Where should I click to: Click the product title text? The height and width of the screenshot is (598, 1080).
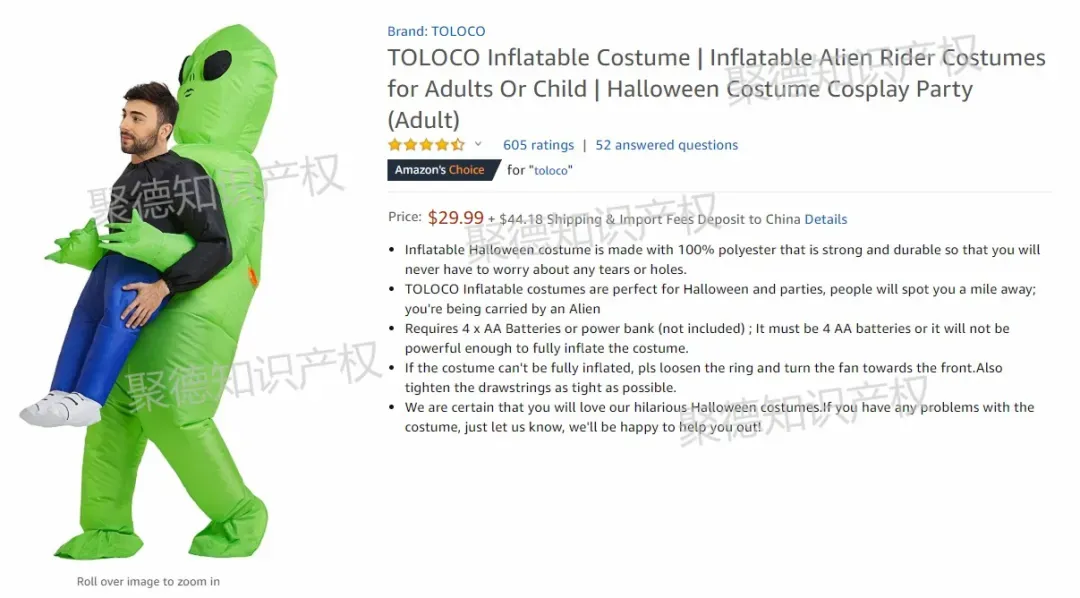(716, 88)
